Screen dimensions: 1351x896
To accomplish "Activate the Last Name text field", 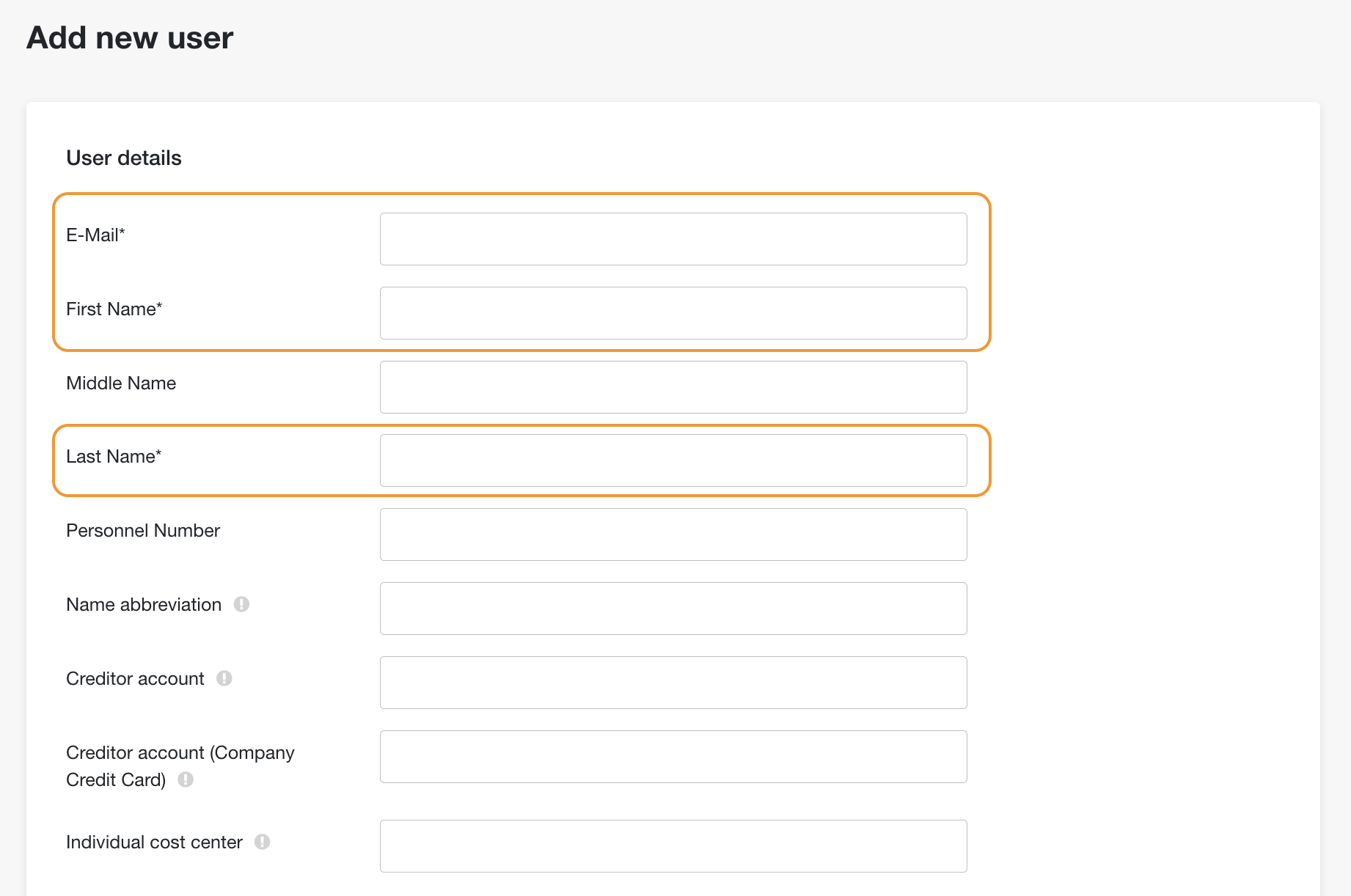I will point(673,460).
